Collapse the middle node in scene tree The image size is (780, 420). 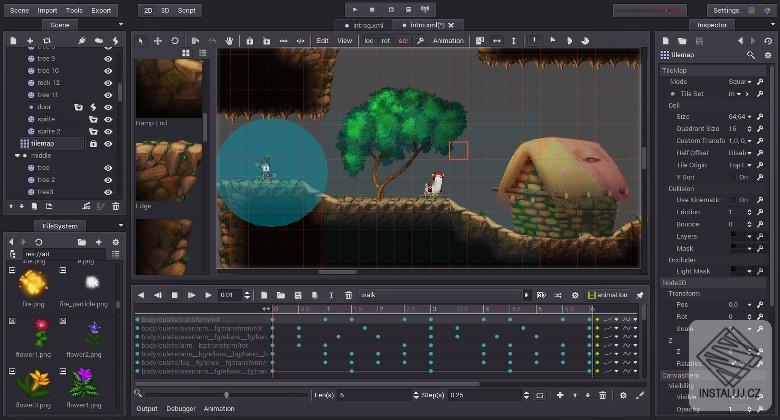(17, 156)
